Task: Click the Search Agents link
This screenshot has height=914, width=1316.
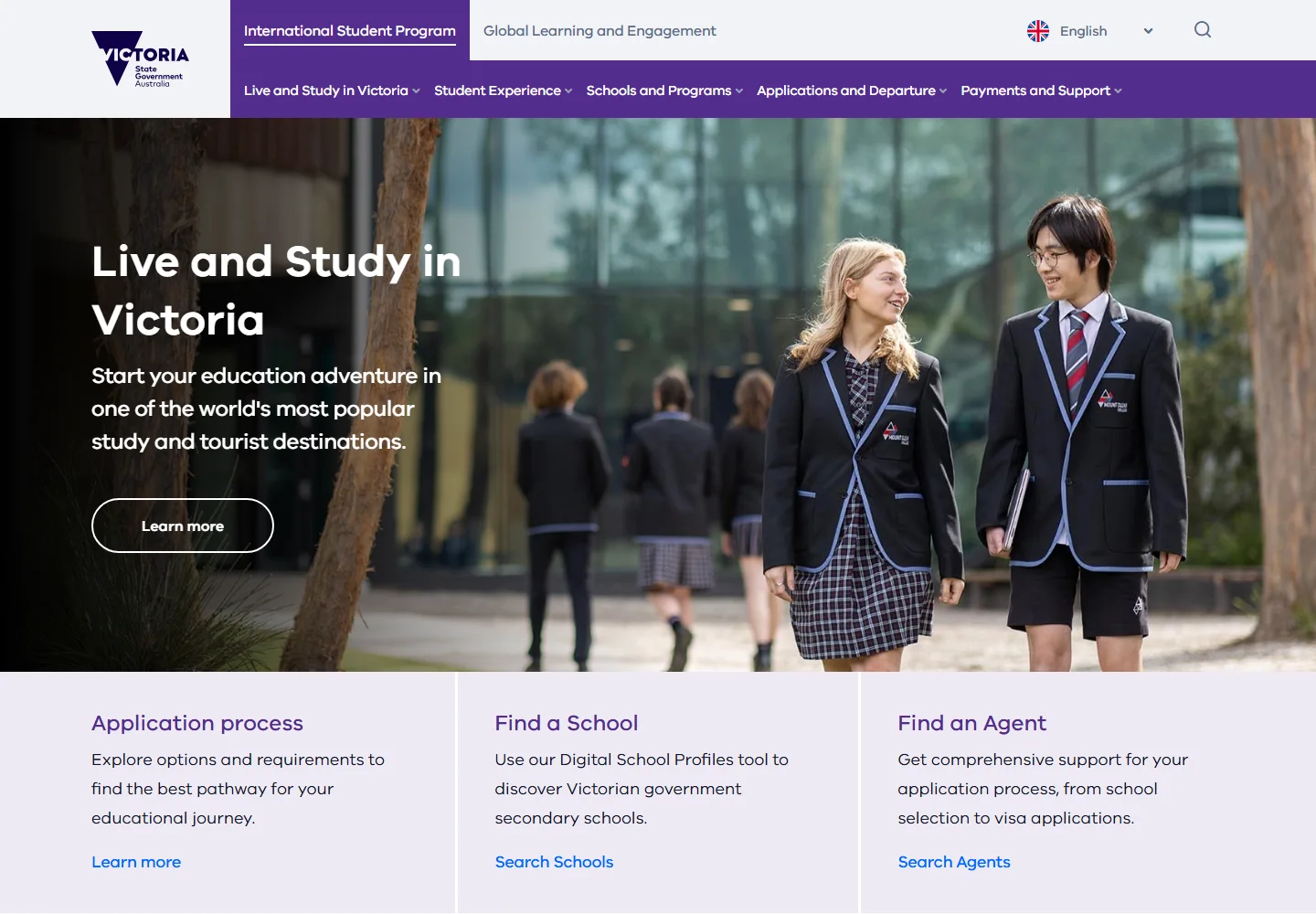Action: [x=954, y=862]
